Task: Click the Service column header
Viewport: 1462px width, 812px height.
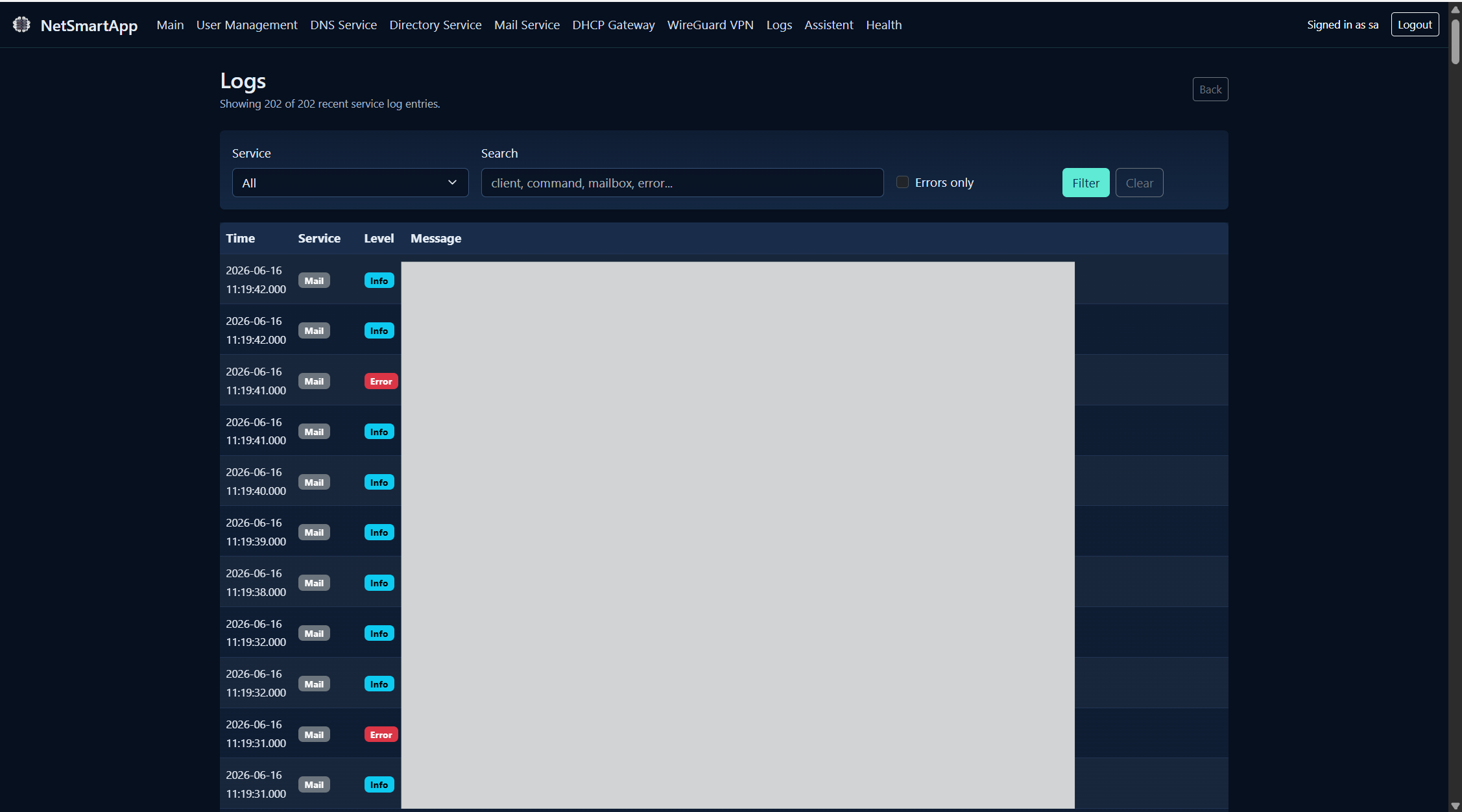Action: tap(319, 238)
